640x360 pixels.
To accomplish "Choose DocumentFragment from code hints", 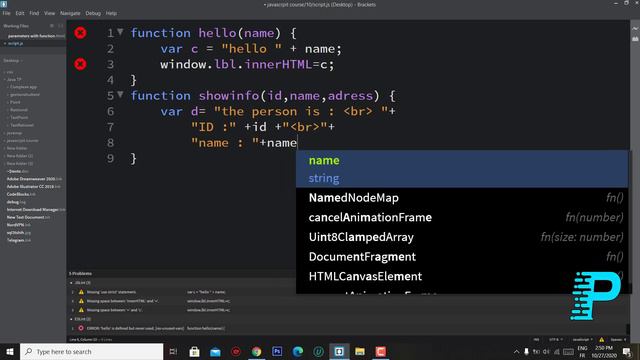I will (462, 256).
